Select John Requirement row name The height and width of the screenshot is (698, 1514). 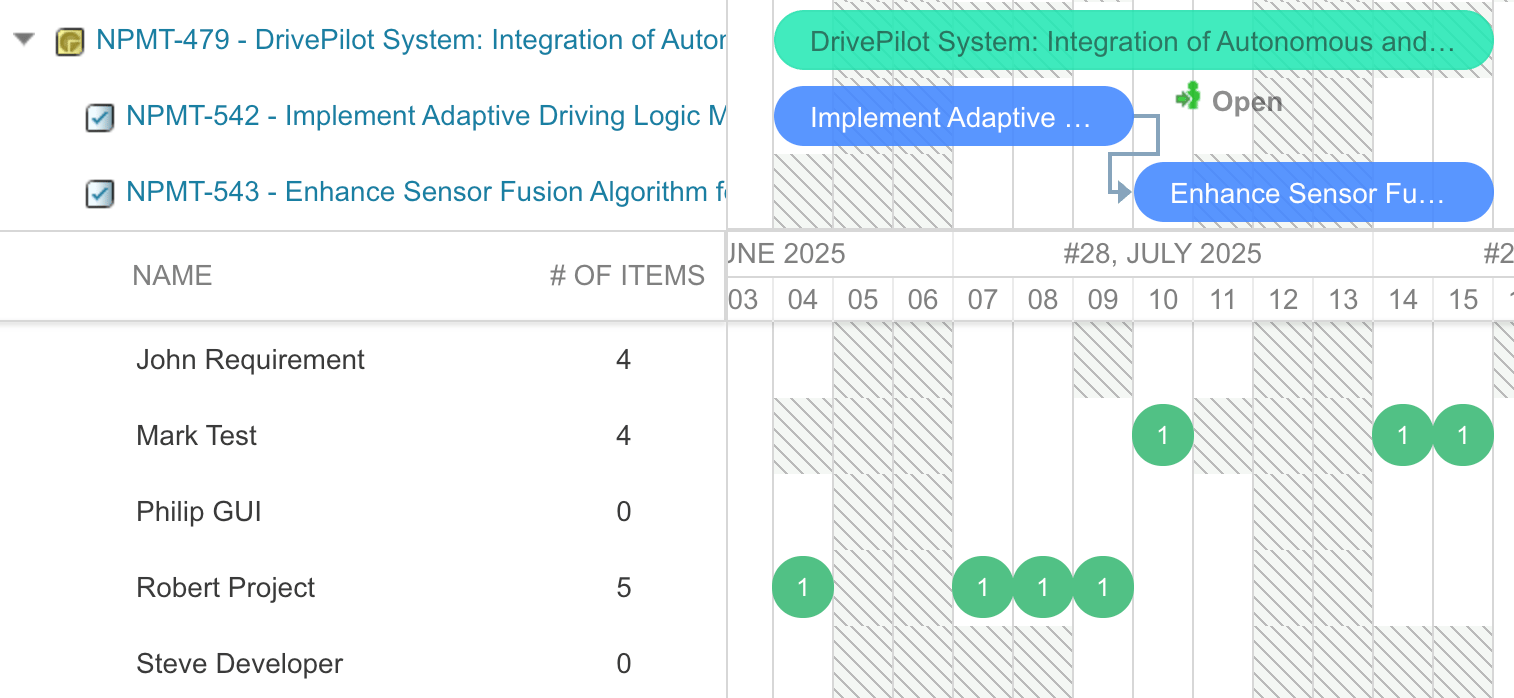[250, 360]
